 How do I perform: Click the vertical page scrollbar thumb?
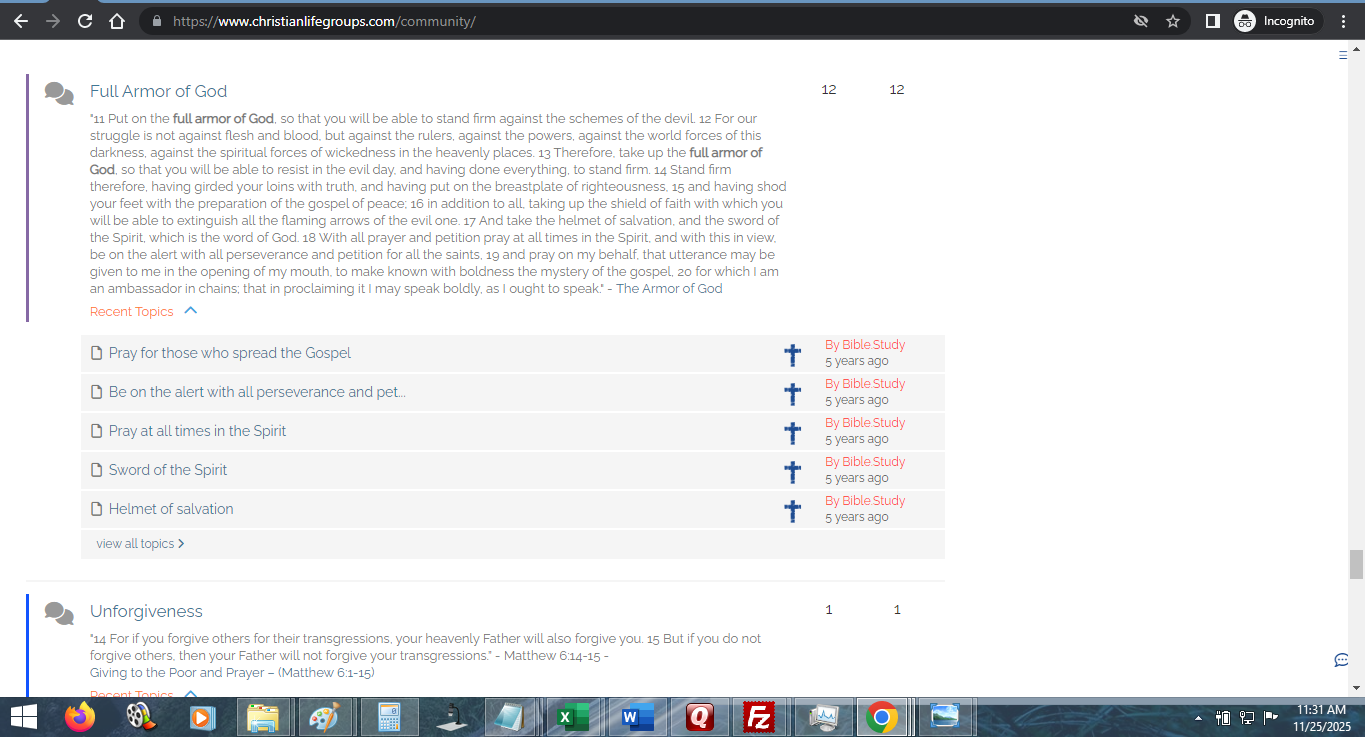(x=1356, y=564)
